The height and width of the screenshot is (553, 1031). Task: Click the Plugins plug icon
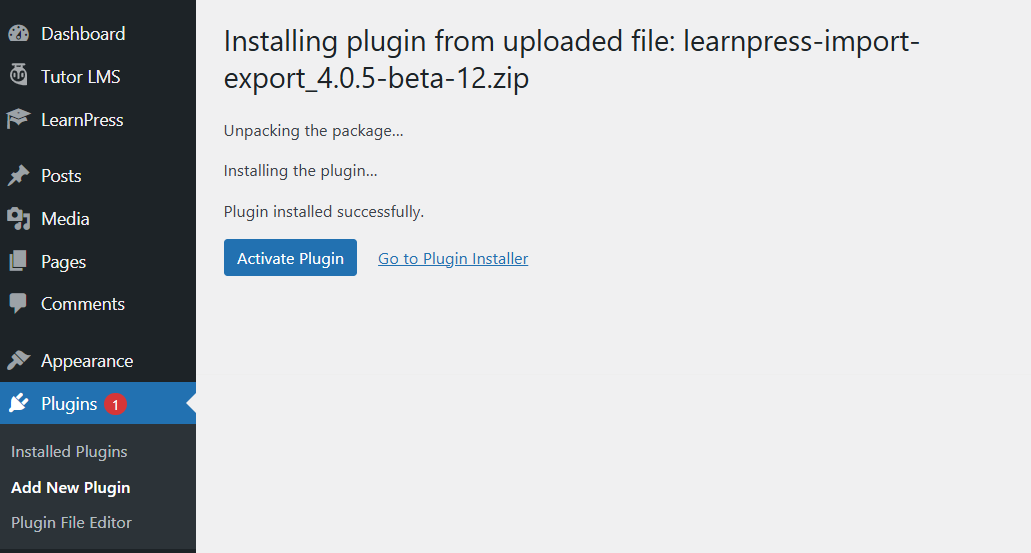pyautogui.click(x=18, y=403)
